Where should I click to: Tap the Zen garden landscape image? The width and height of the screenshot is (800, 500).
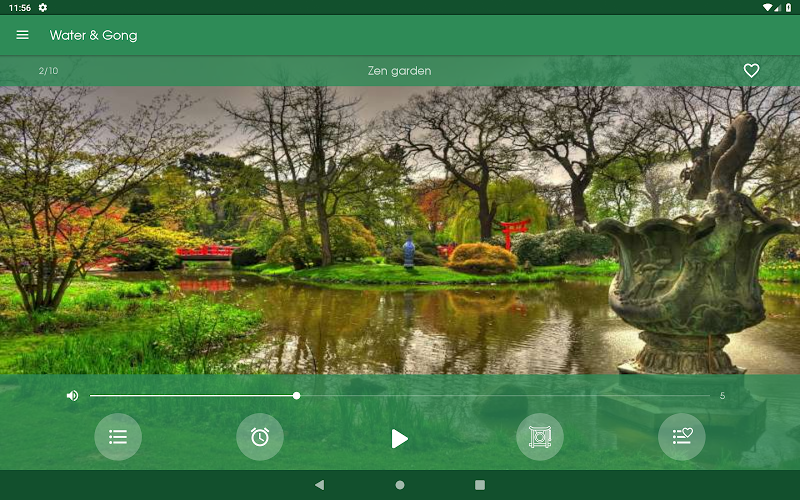click(400, 230)
